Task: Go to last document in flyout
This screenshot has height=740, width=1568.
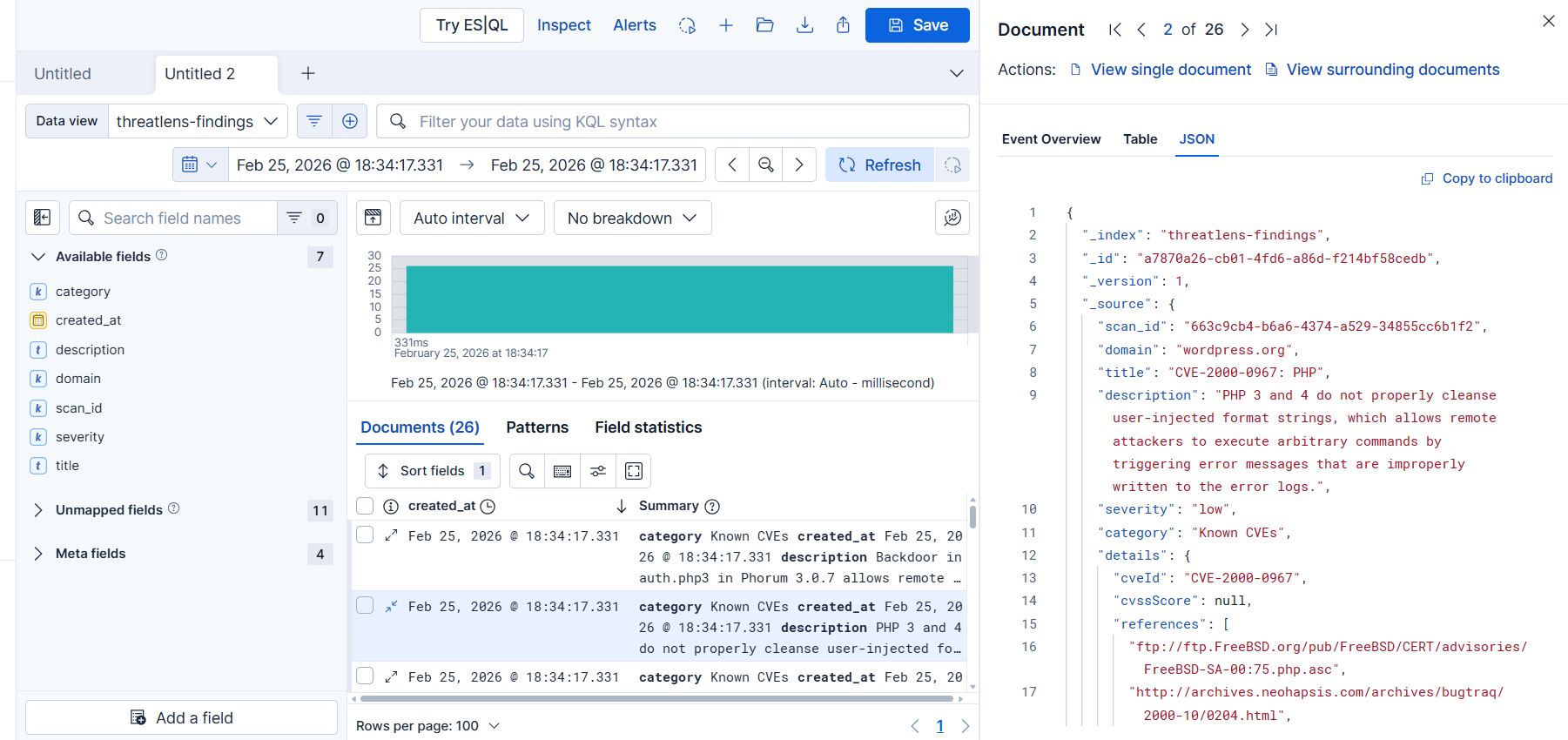Action: click(x=1271, y=30)
